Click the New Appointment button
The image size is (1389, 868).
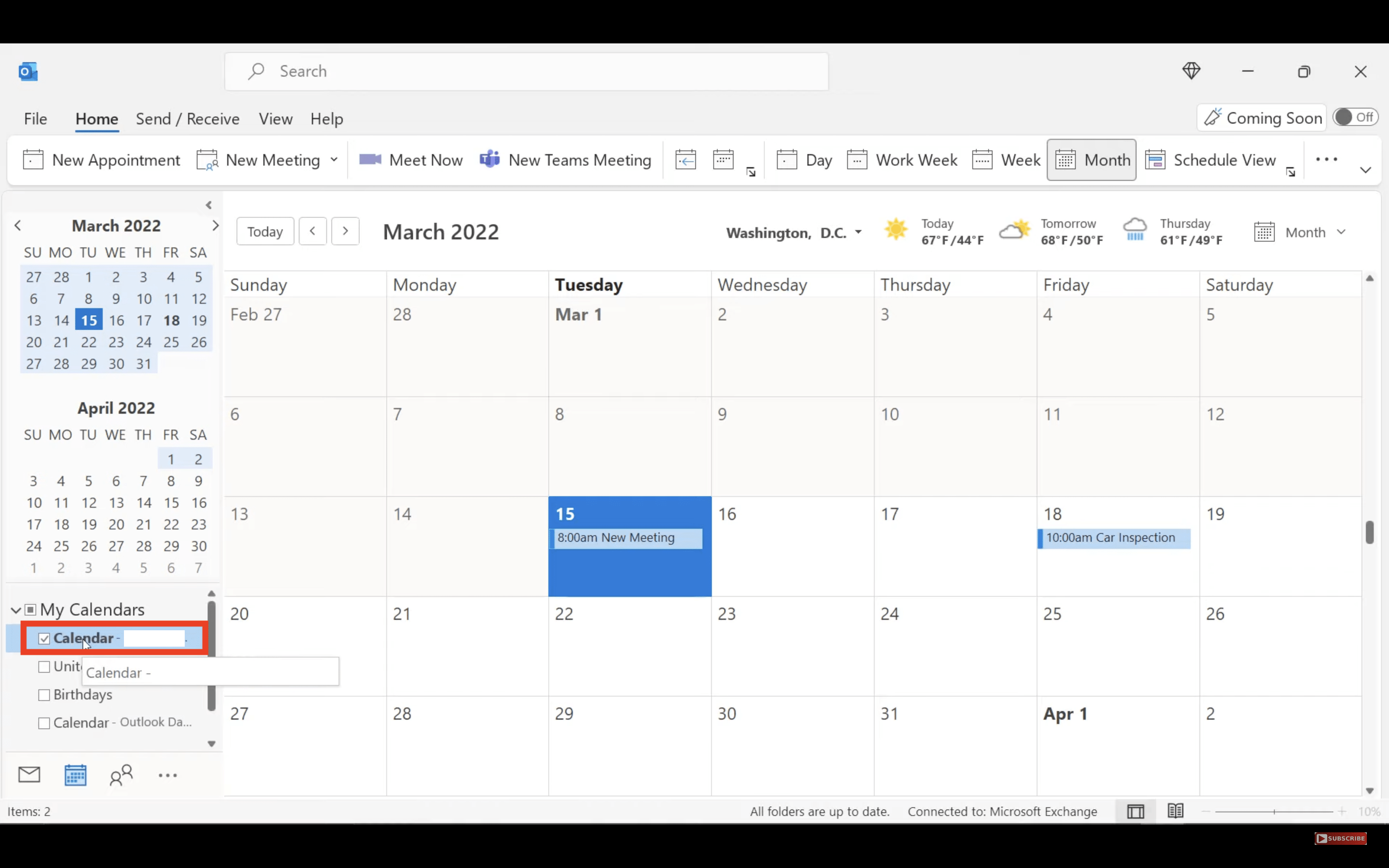pyautogui.click(x=102, y=160)
